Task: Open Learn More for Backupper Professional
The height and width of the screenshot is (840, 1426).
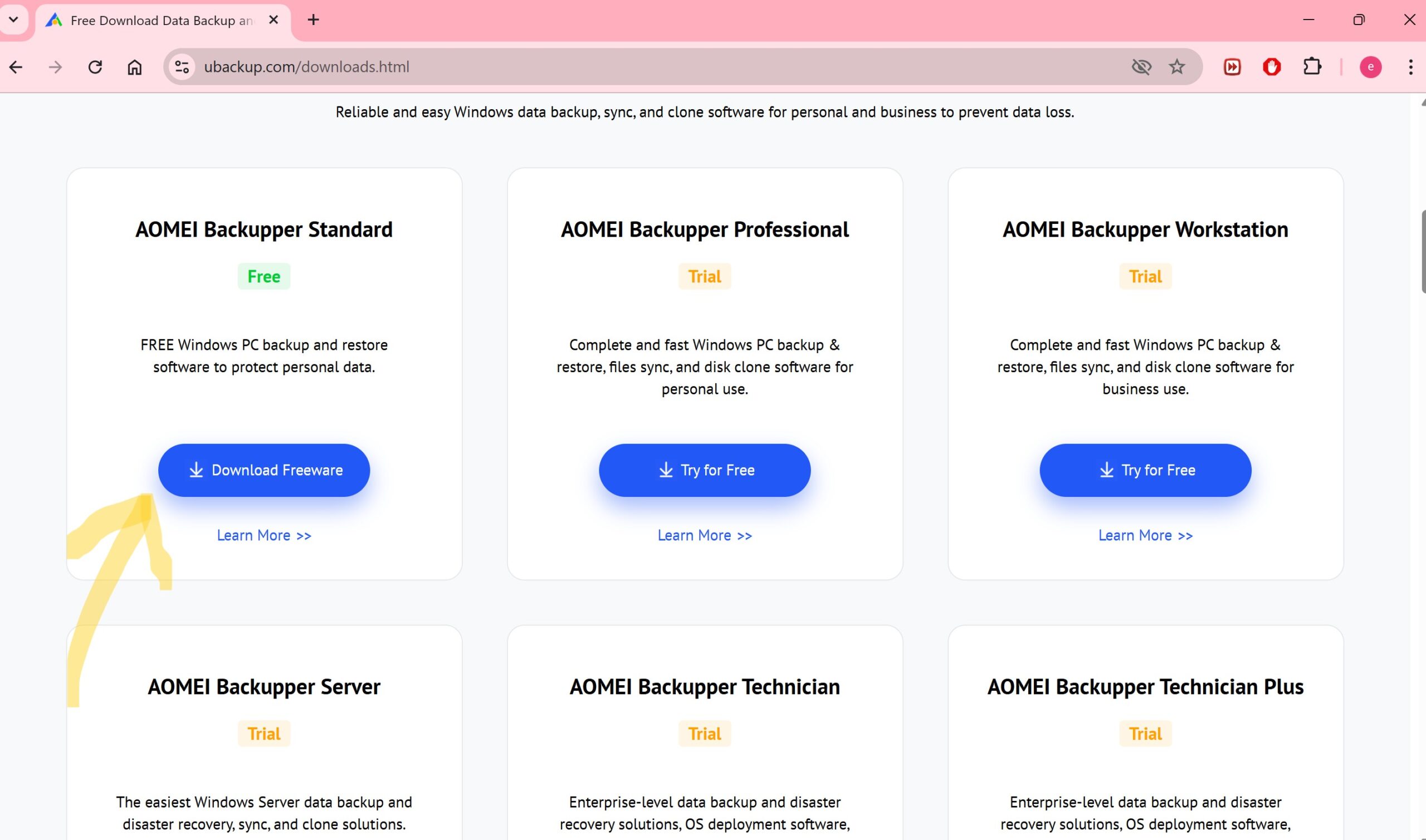Action: pyautogui.click(x=705, y=535)
